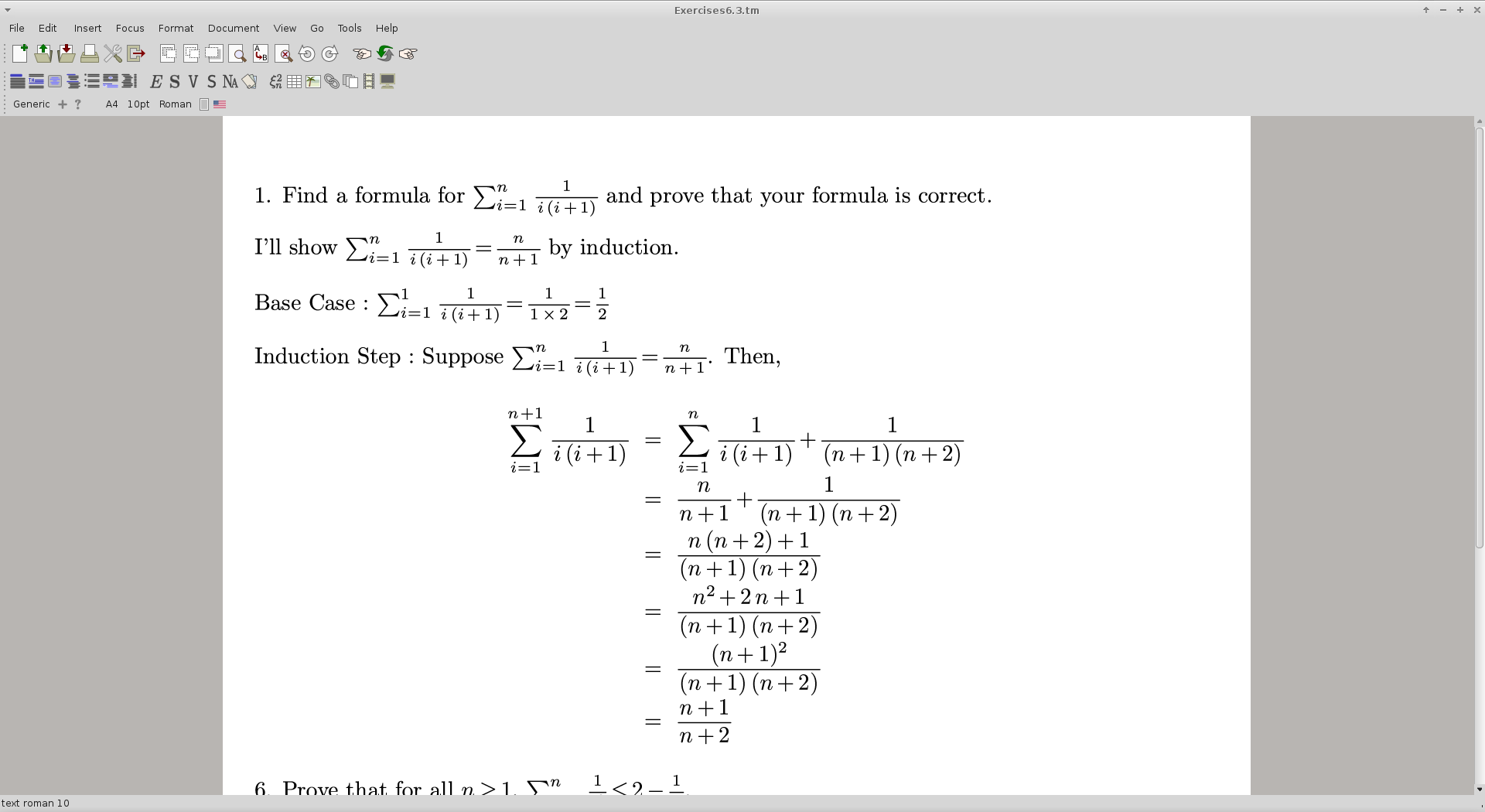The height and width of the screenshot is (812, 1485).
Task: Open preferences via the wrench-and-screwdriver icon
Action: tap(113, 53)
